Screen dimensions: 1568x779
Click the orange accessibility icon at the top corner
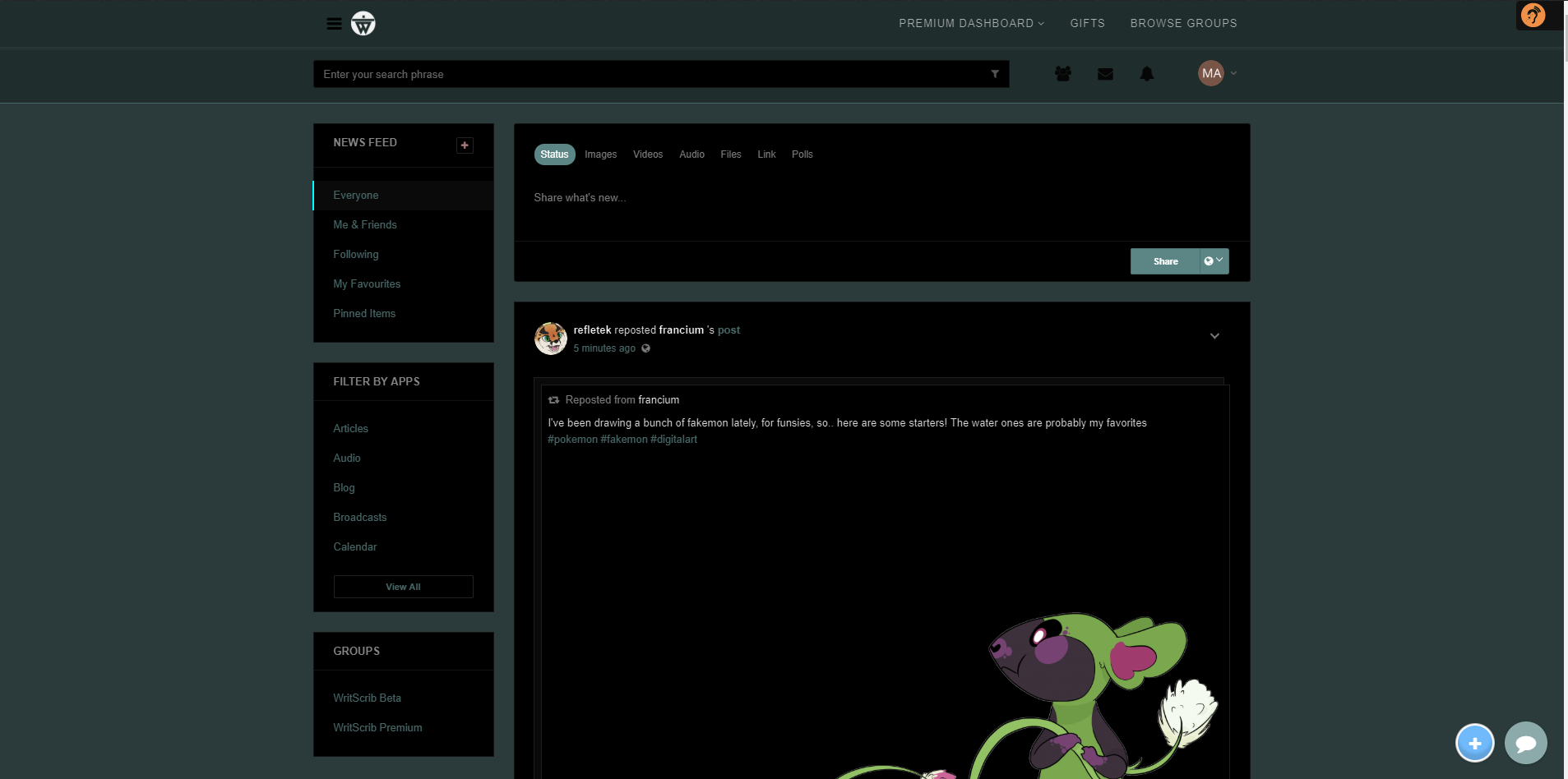coord(1533,15)
